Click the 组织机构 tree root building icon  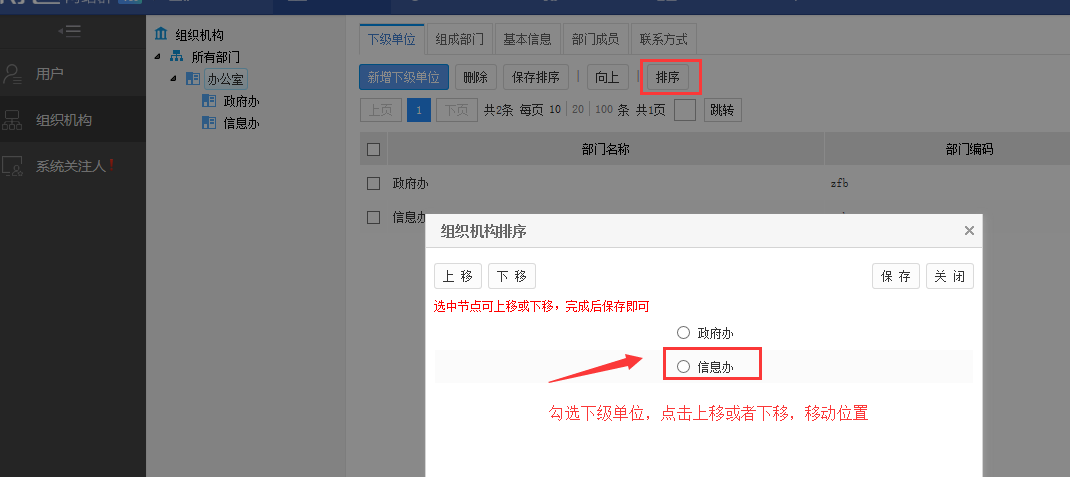point(162,35)
